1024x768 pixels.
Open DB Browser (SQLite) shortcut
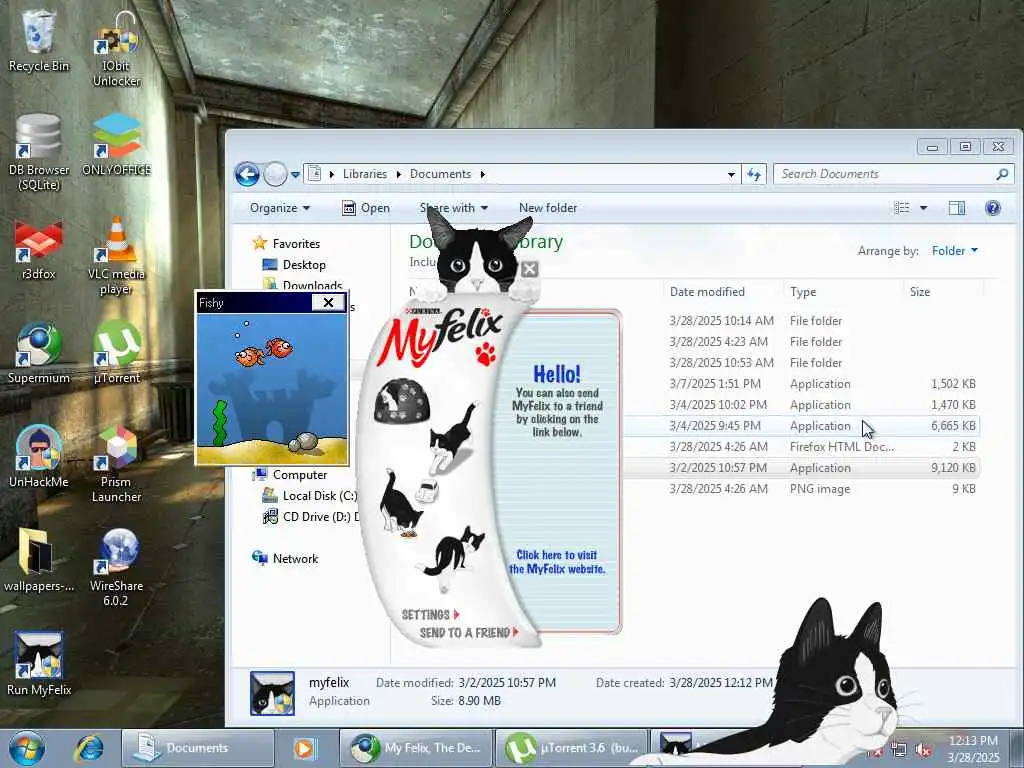39,152
